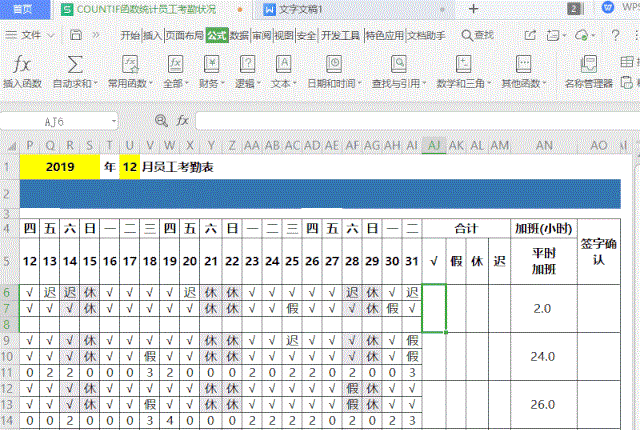The height and width of the screenshot is (430, 640).
Task: Open the 开发工具 ribbon tab
Action: [x=340, y=35]
